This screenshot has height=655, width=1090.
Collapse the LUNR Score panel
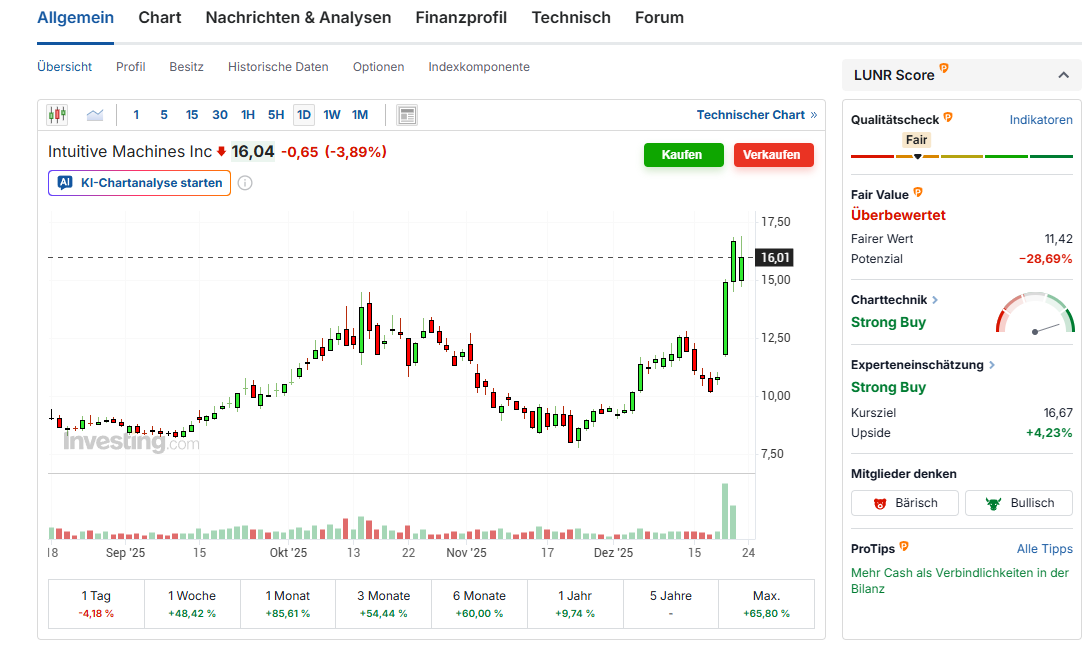[x=1062, y=75]
